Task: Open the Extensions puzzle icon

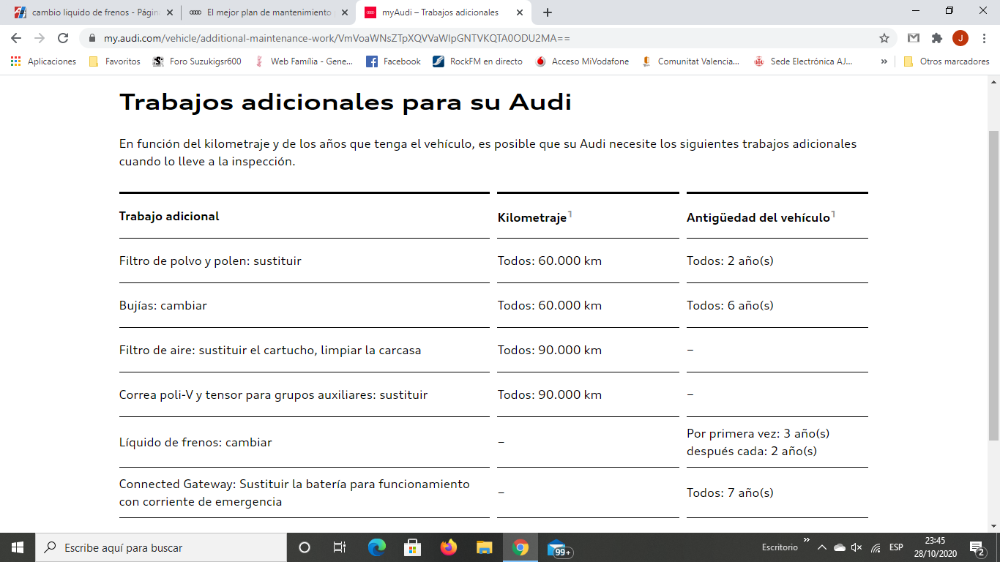Action: (937, 38)
